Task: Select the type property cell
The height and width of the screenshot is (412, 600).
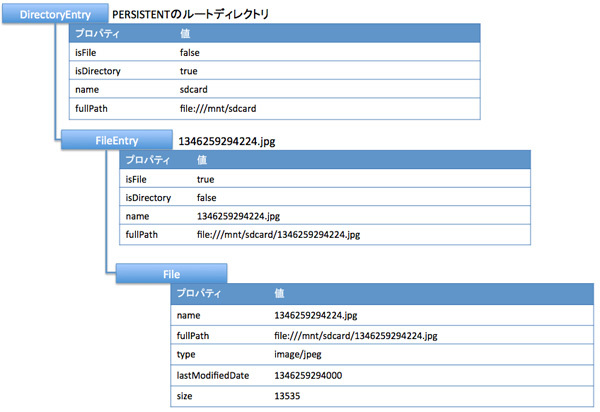Action: pos(186,355)
